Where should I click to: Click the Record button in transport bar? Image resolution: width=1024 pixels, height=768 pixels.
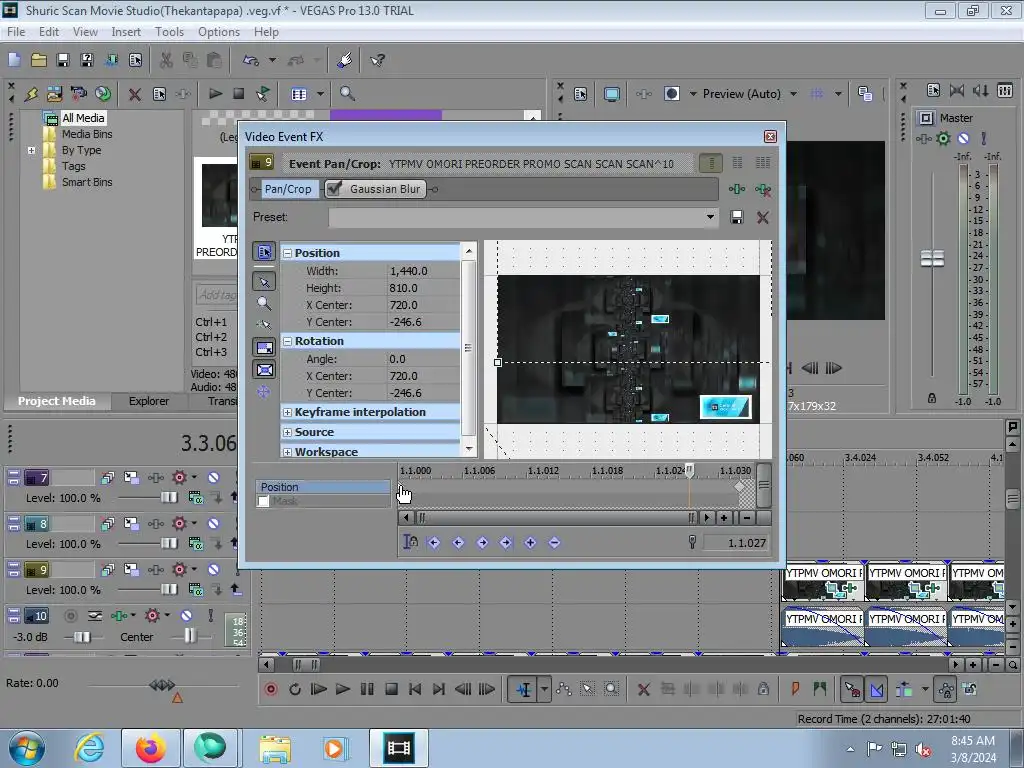(x=271, y=689)
